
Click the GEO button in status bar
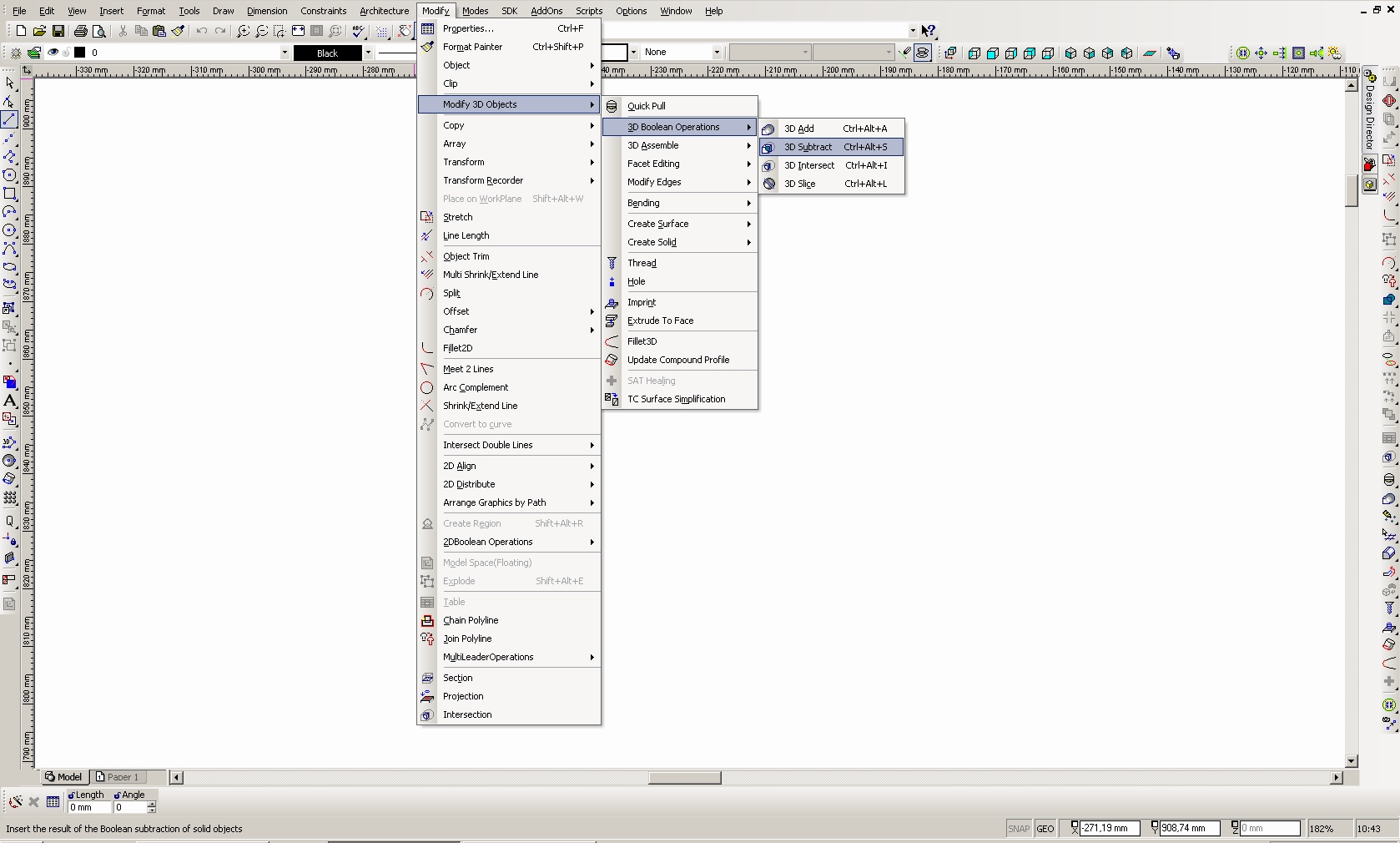click(1045, 828)
